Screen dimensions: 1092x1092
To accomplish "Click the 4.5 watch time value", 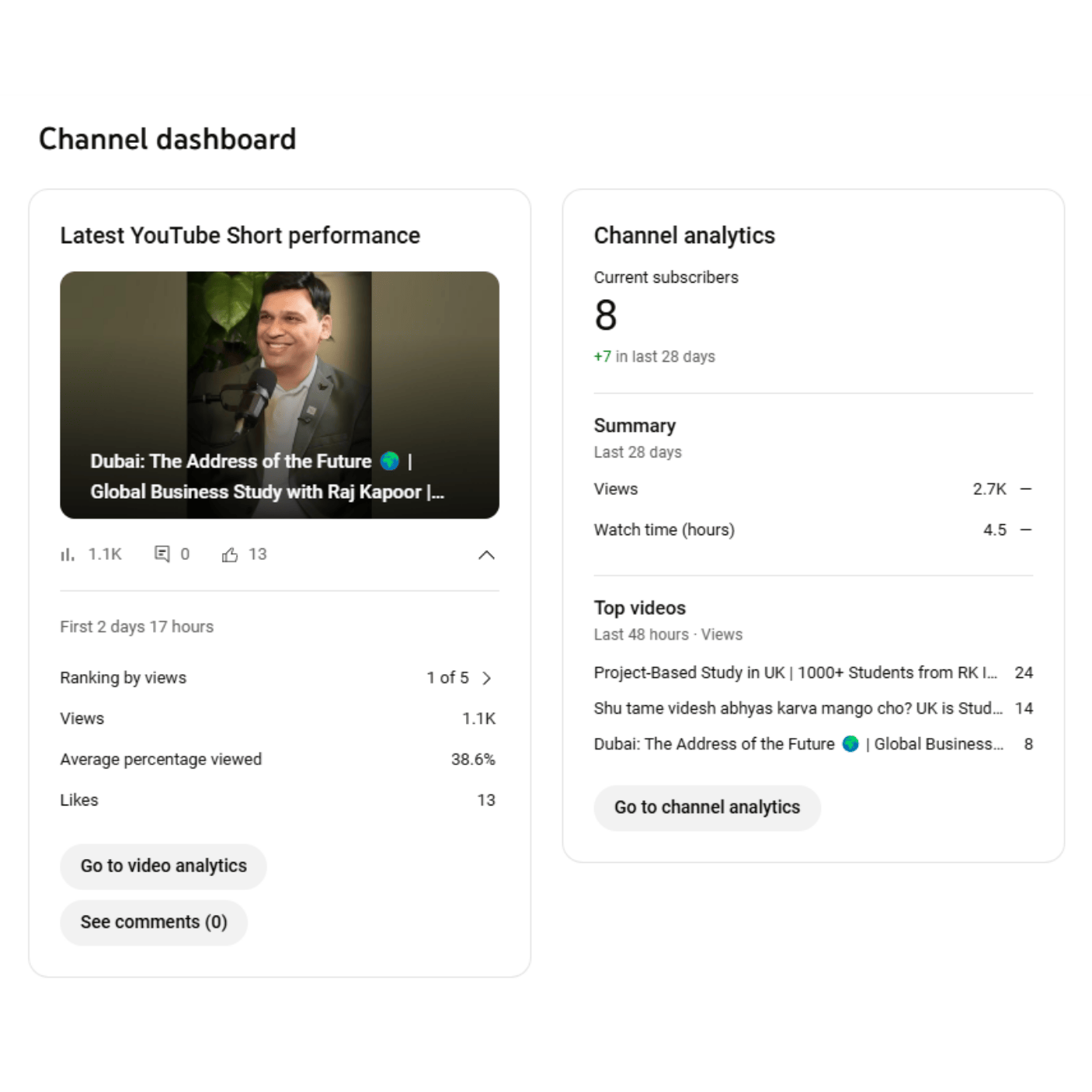I will point(995,530).
